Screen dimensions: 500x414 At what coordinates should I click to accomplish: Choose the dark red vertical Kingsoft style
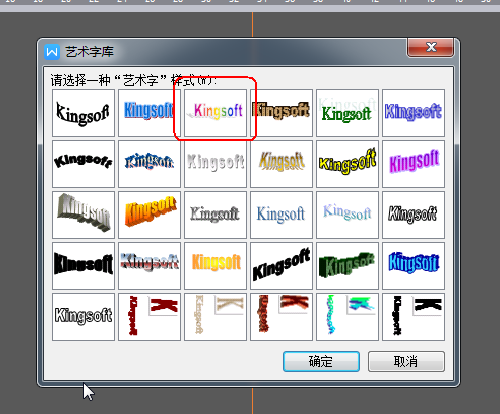[149, 317]
